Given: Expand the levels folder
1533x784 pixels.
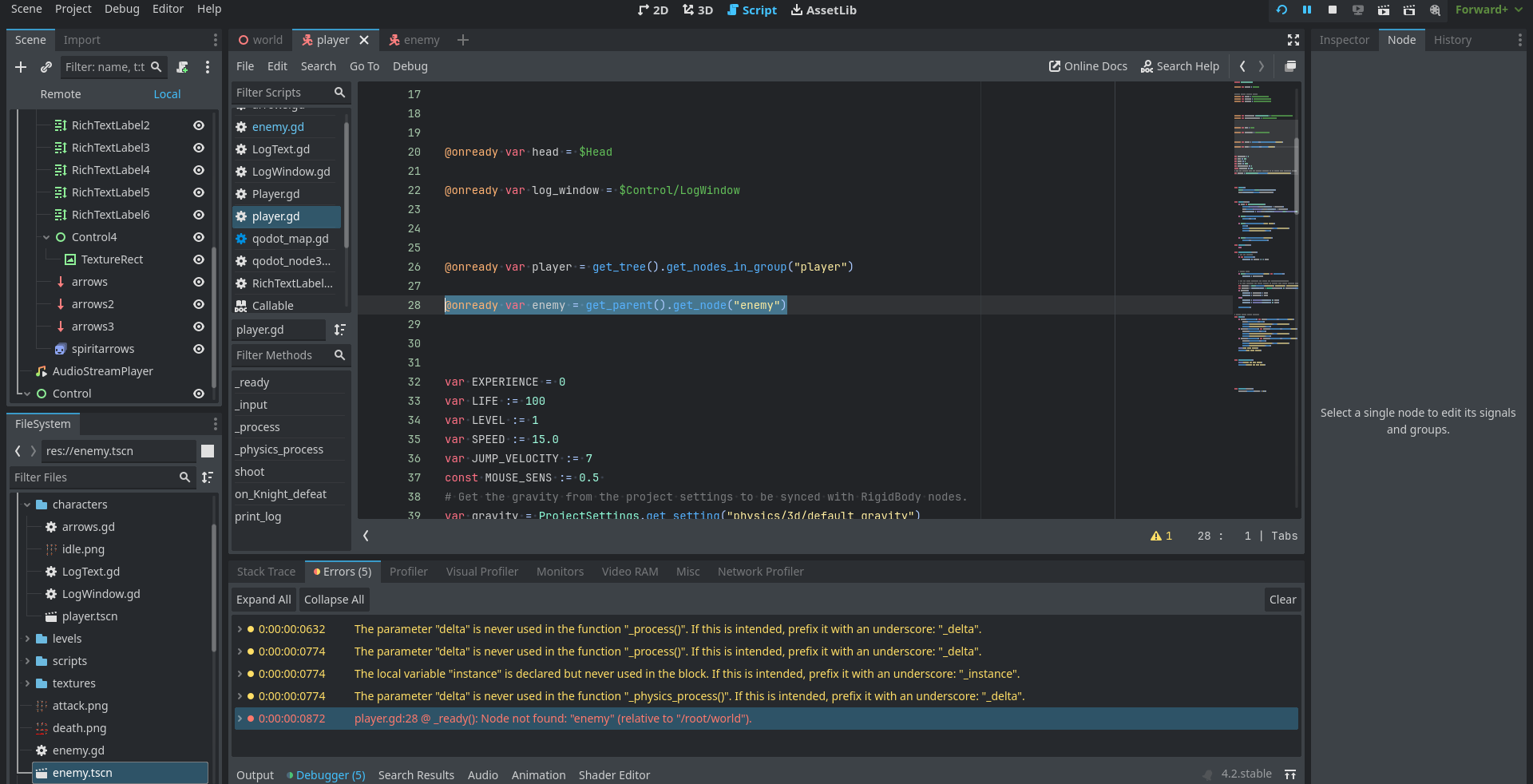Looking at the screenshot, I should [27, 639].
